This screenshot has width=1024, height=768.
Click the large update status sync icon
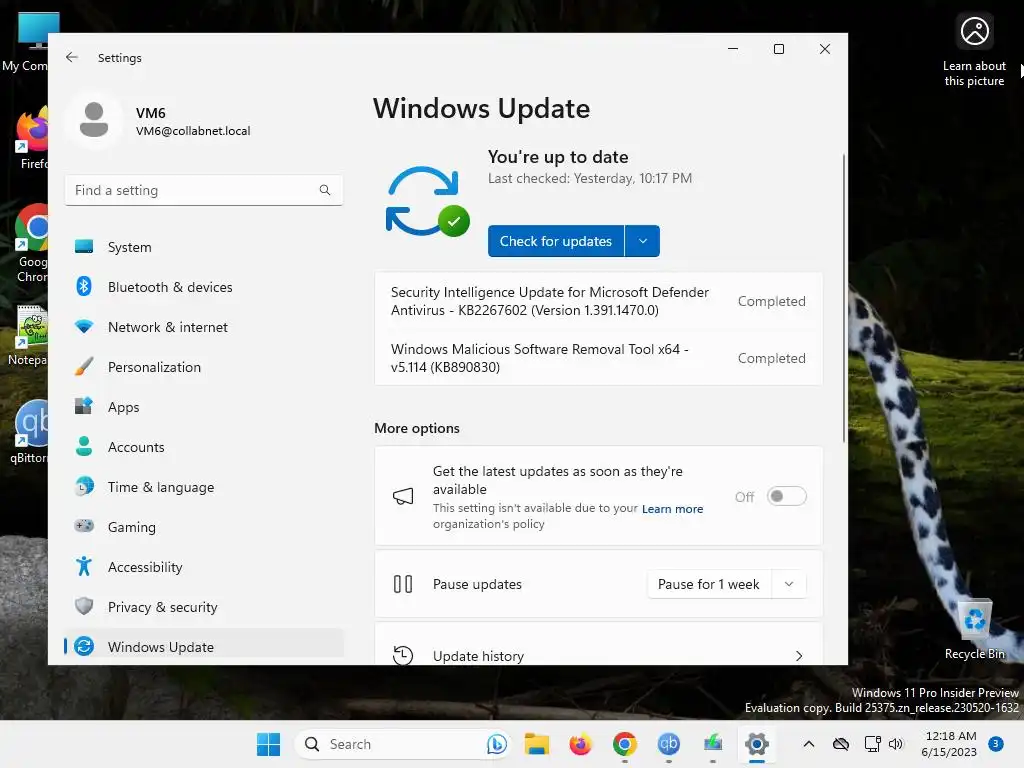point(426,201)
